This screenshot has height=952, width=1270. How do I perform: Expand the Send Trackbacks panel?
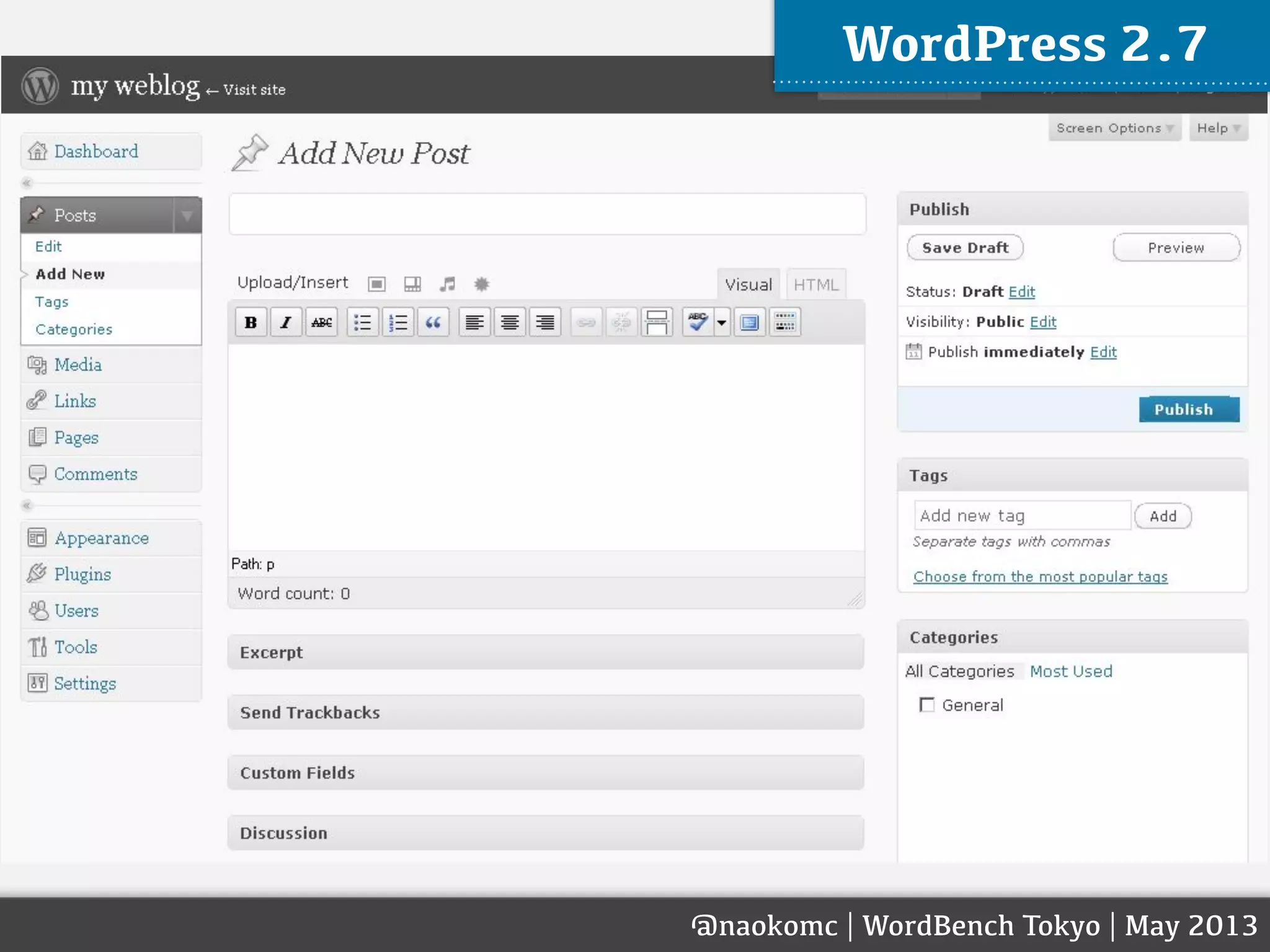coord(546,713)
